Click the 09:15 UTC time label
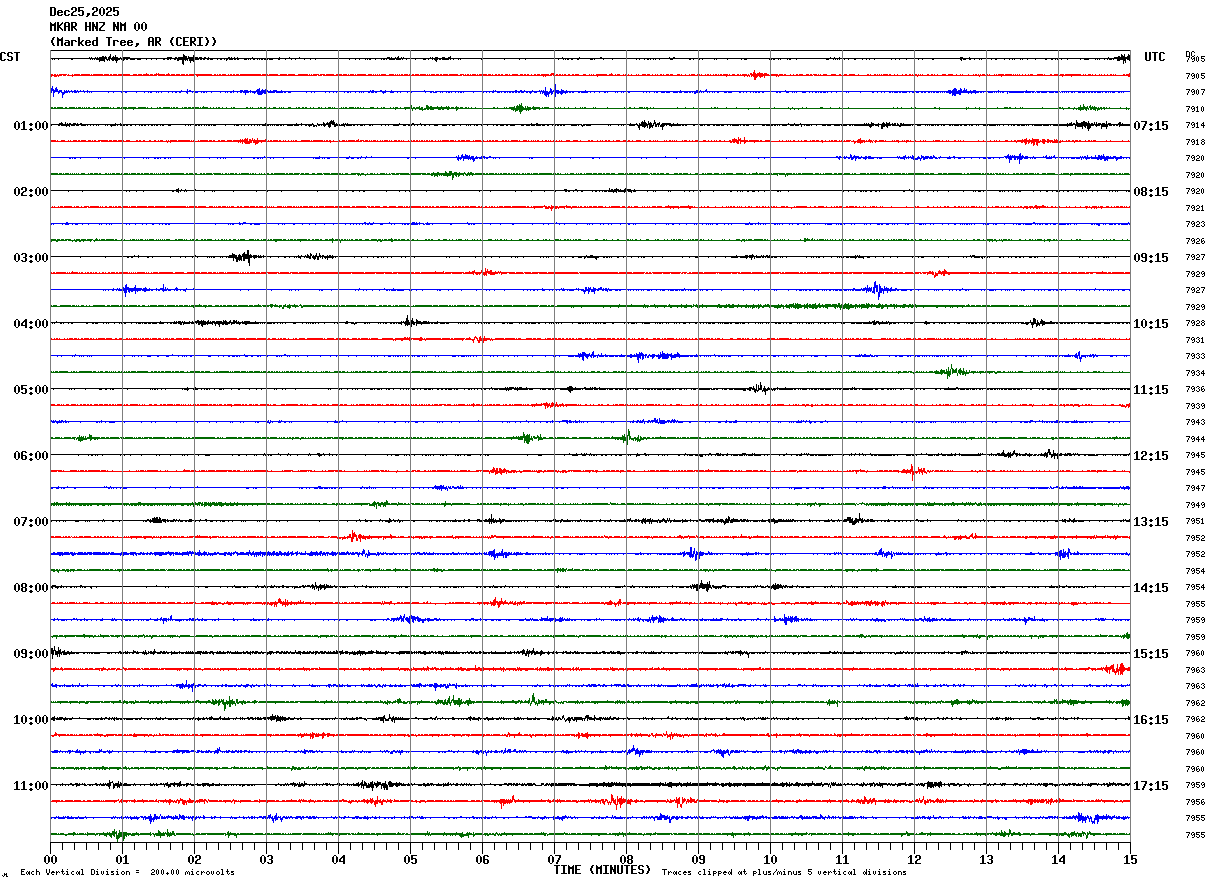The width and height of the screenshot is (1210, 886). tap(1150, 258)
